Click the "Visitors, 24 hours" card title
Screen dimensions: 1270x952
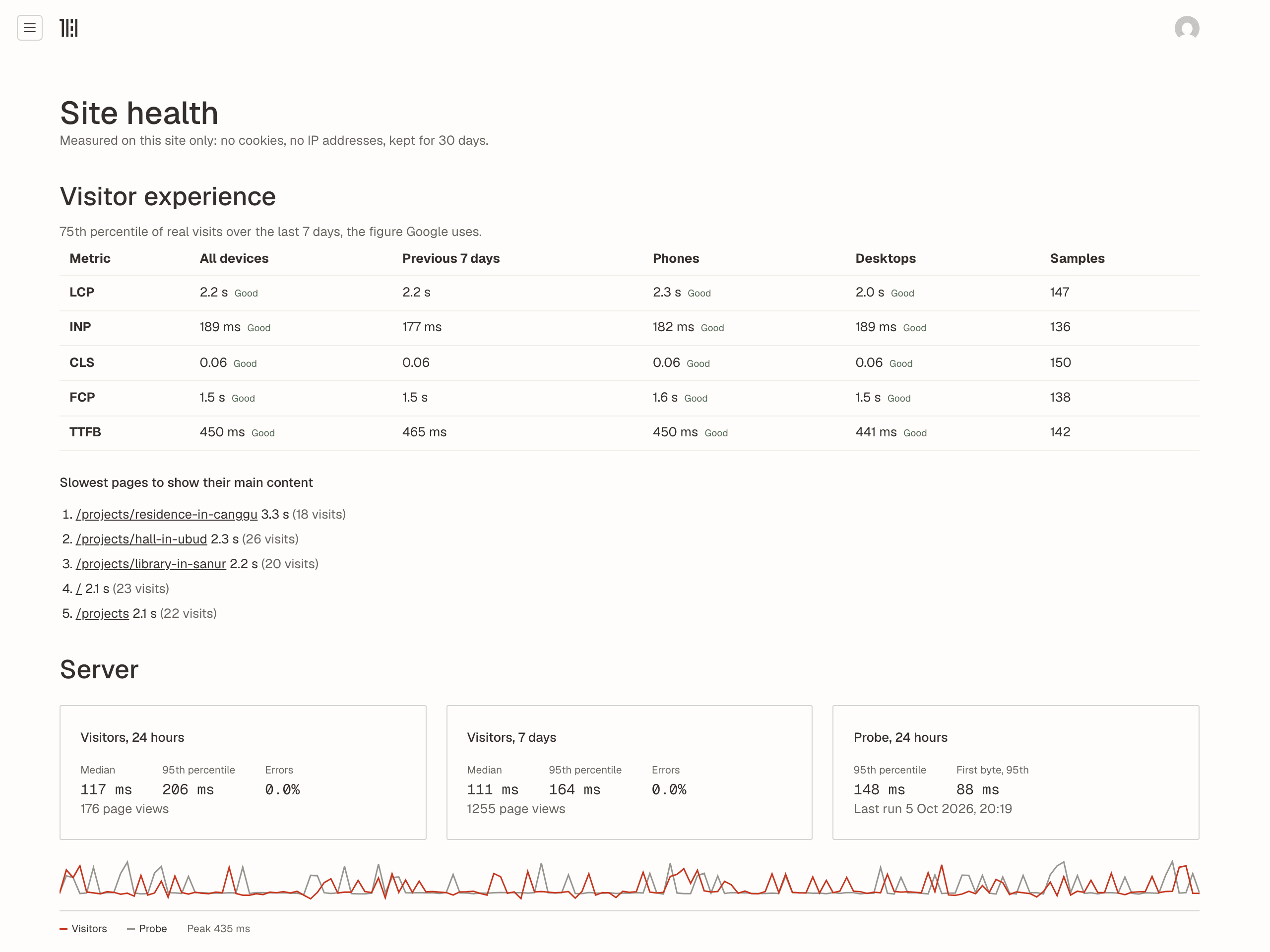[132, 737]
